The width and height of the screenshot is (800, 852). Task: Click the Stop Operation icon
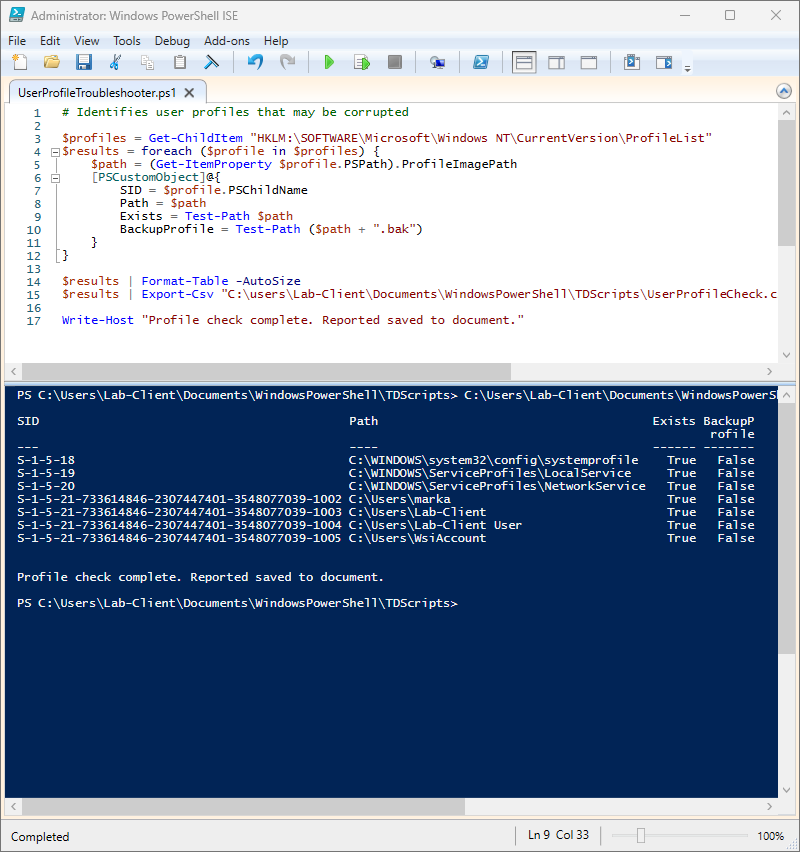394,61
